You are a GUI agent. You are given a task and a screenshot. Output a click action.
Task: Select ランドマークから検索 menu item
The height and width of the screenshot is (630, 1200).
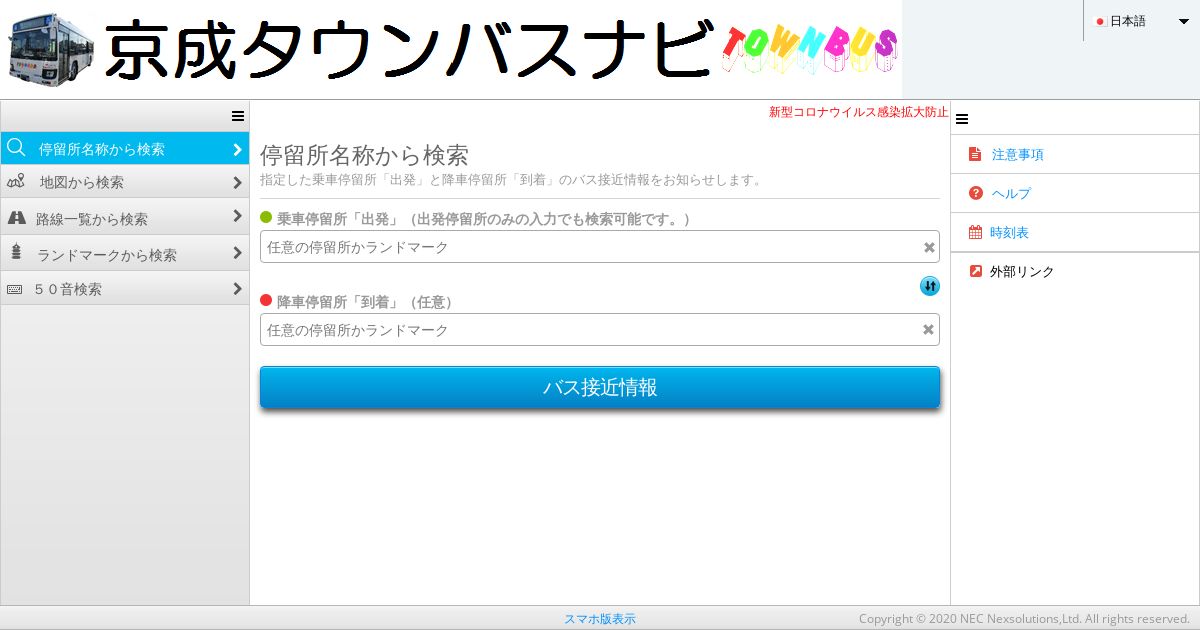click(125, 253)
